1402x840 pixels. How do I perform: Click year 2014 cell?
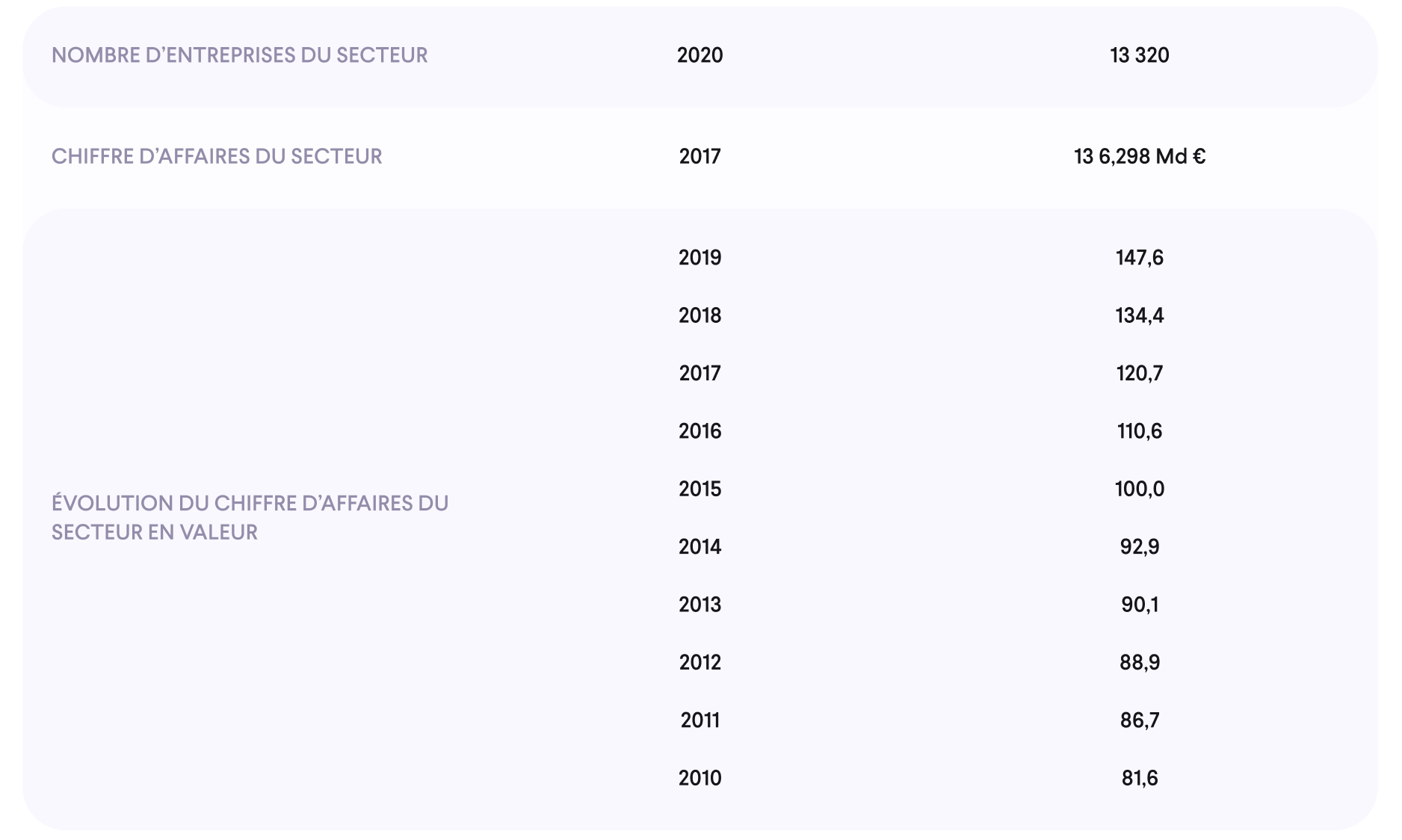click(700, 547)
